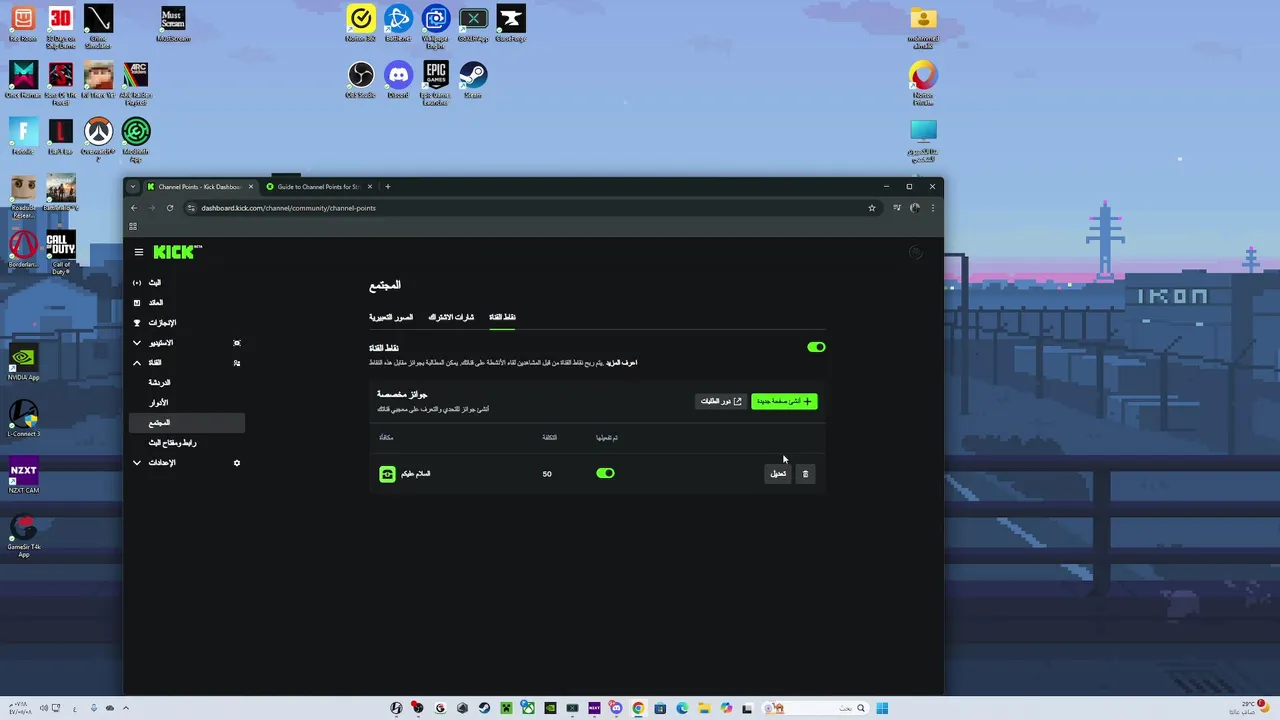
Task: Click the Minecraft icon in the taskbar
Action: (506, 708)
